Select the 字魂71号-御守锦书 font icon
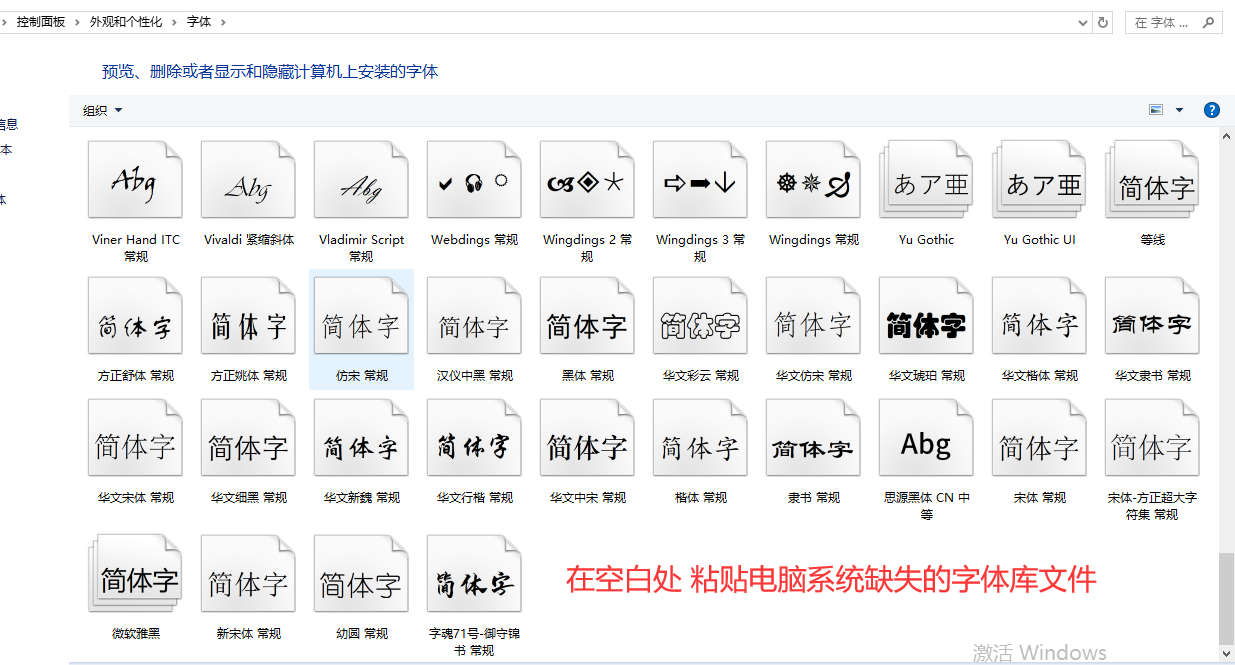1235x665 pixels. tap(475, 574)
